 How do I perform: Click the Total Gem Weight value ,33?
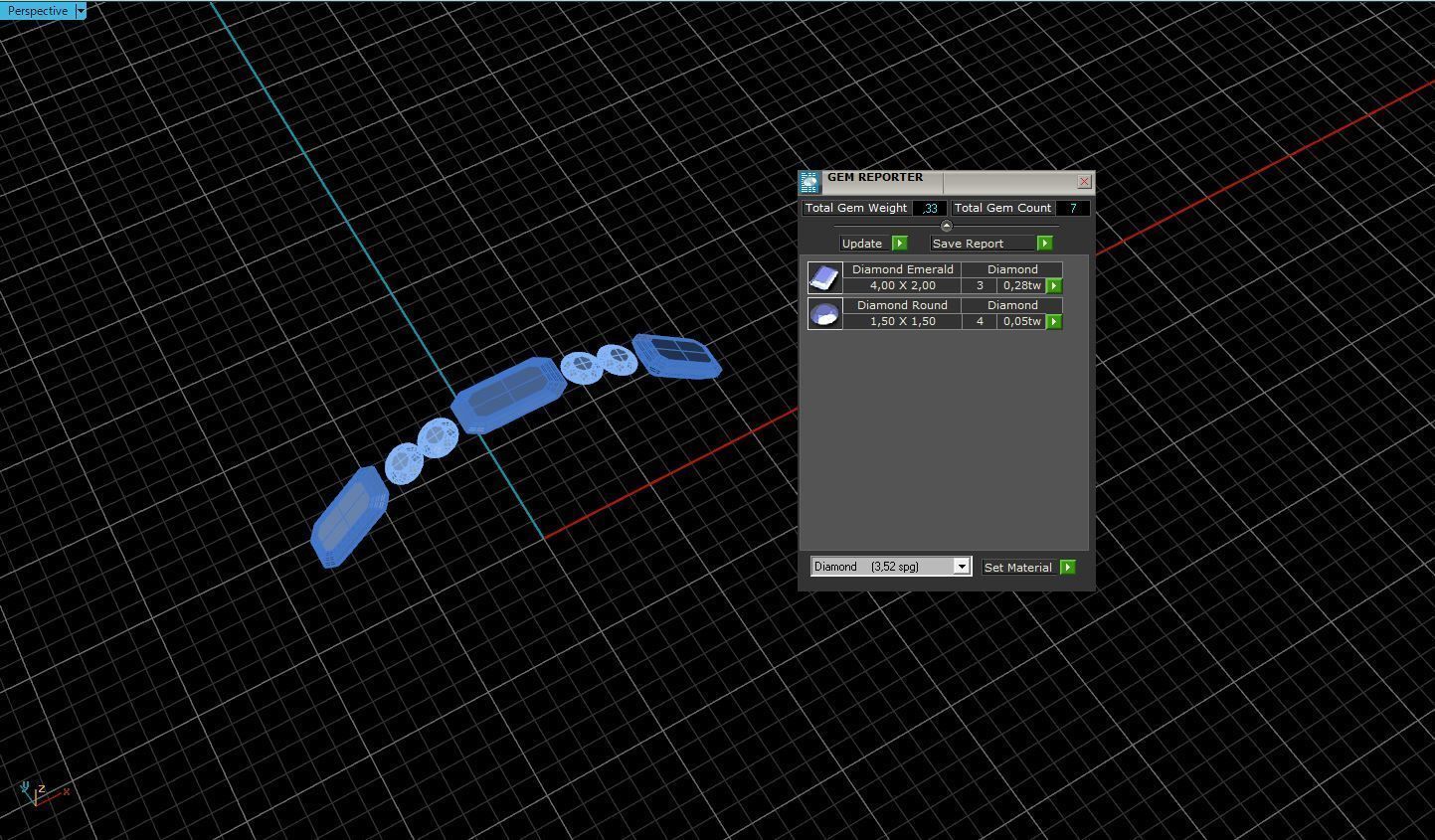pos(930,208)
